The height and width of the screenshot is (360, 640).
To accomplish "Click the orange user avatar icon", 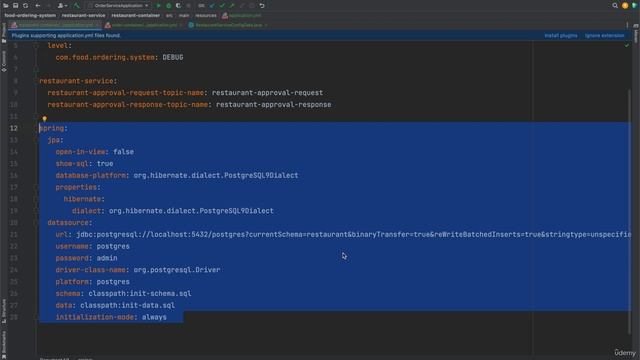I will point(625,6).
